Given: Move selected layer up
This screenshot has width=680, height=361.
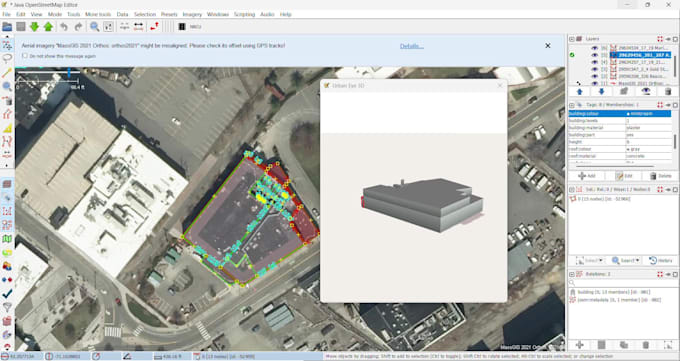Looking at the screenshot, I should click(579, 91).
